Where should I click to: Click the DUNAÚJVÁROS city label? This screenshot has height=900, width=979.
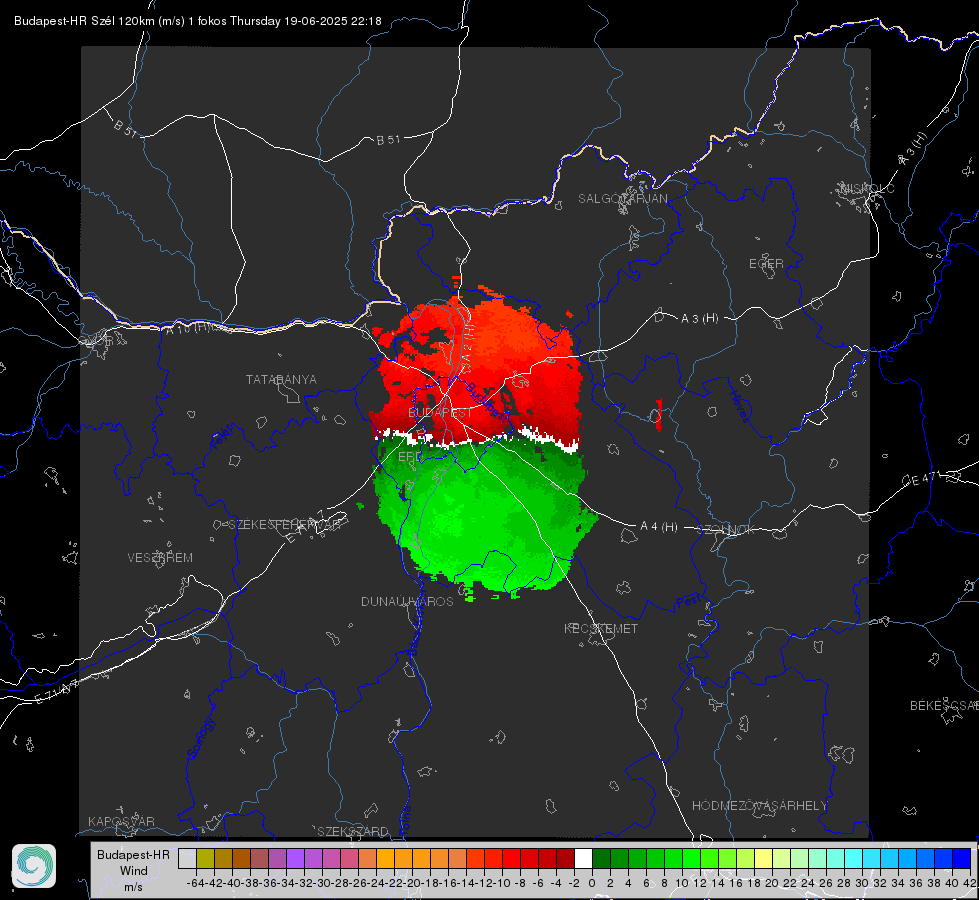407,601
